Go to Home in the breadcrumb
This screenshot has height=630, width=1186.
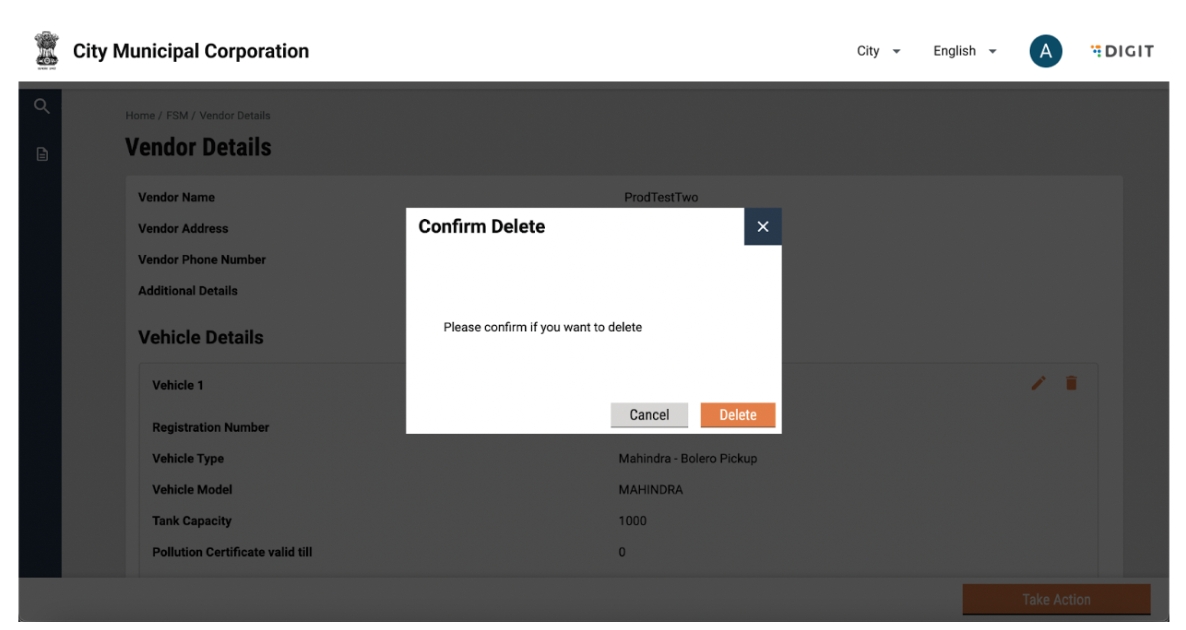click(x=138, y=116)
